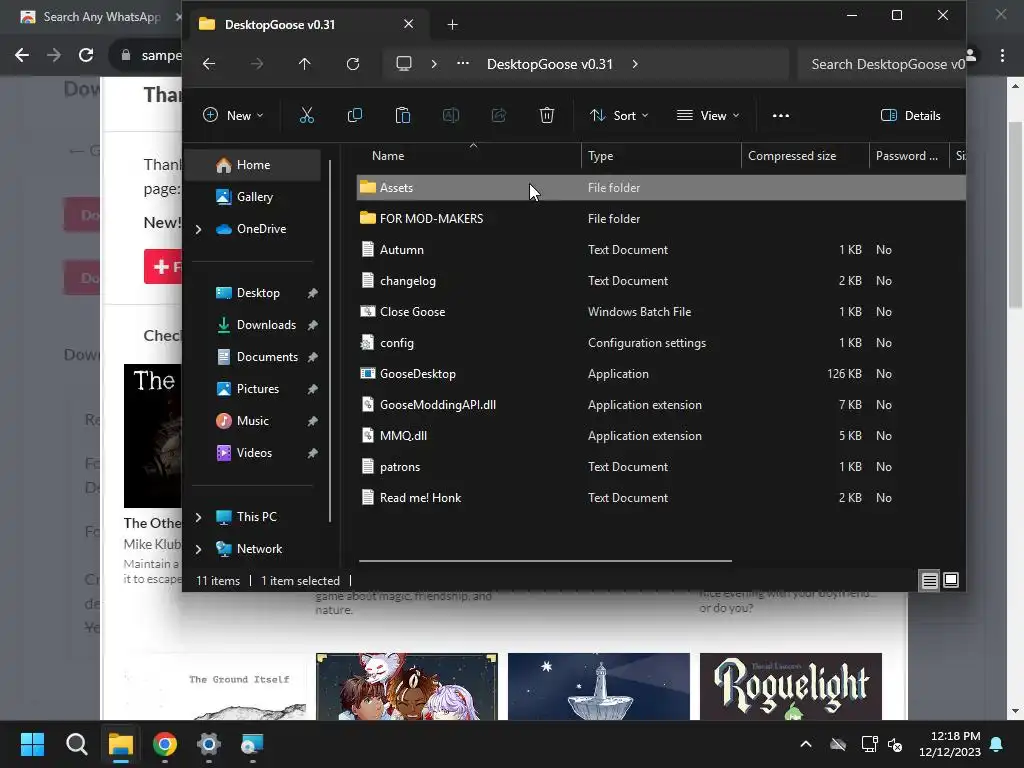The height and width of the screenshot is (768, 1024).
Task: Open taskbar Search
Action: [x=76, y=744]
